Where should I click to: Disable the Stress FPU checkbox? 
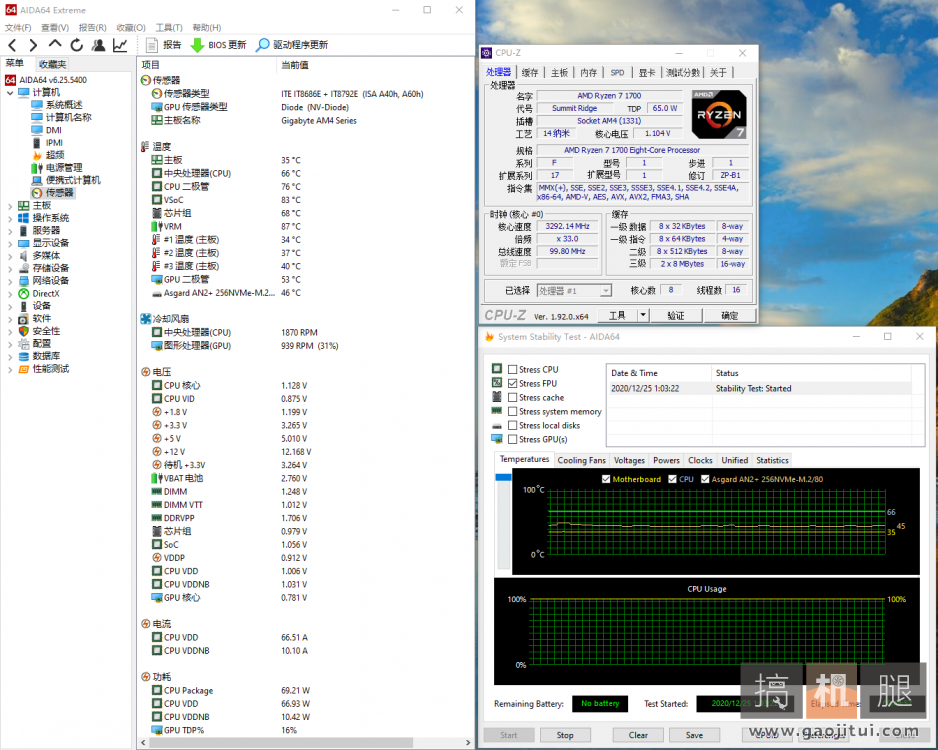(x=513, y=383)
